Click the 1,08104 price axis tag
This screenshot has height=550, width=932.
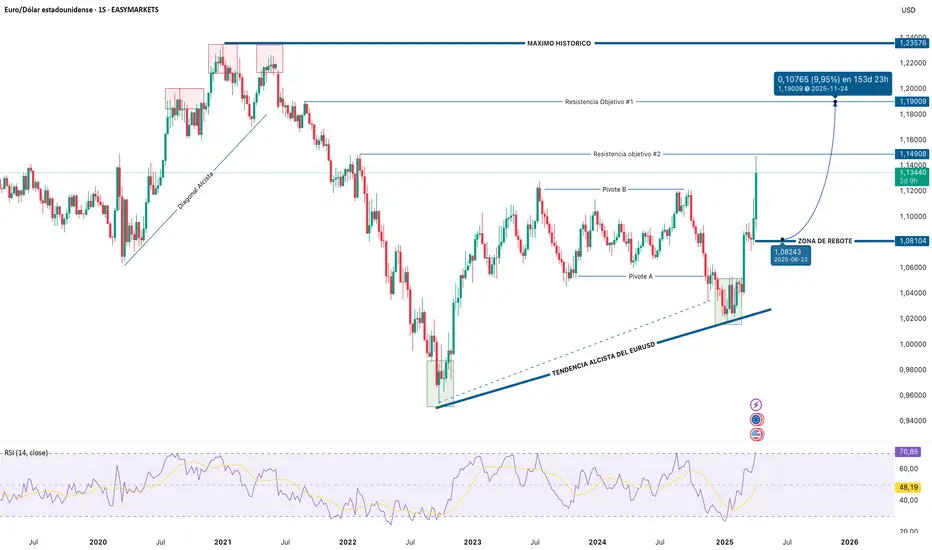[912, 241]
